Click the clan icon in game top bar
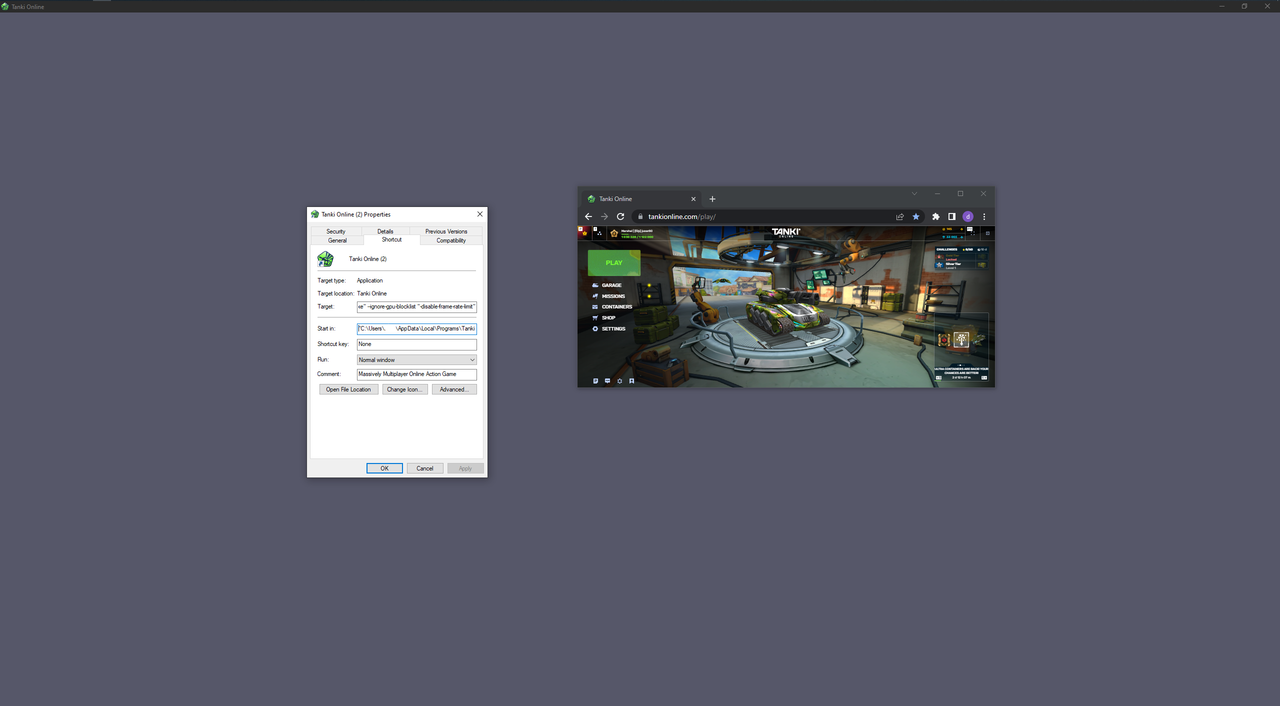This screenshot has width=1280, height=706. pos(599,234)
